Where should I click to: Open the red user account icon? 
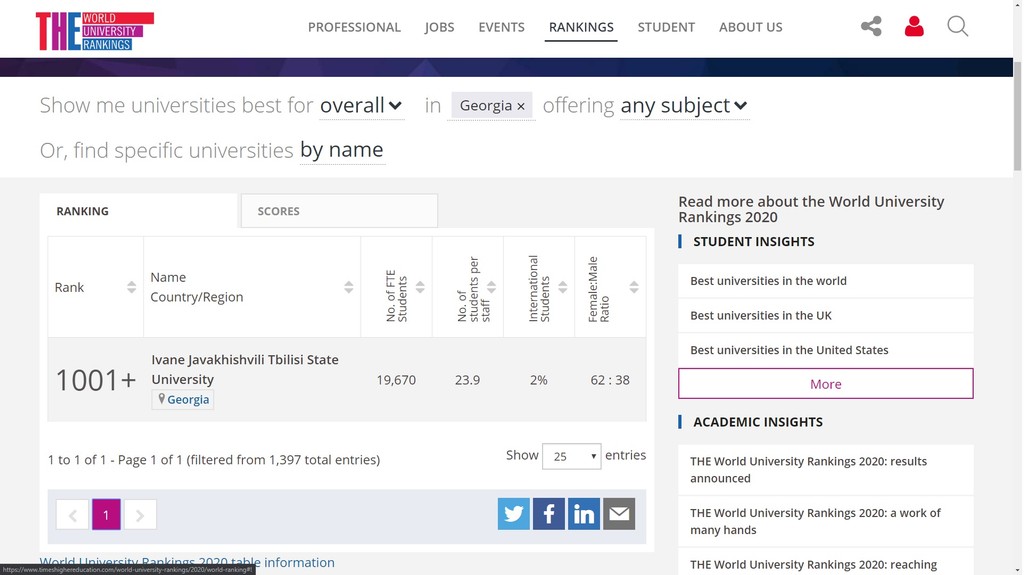click(x=914, y=26)
